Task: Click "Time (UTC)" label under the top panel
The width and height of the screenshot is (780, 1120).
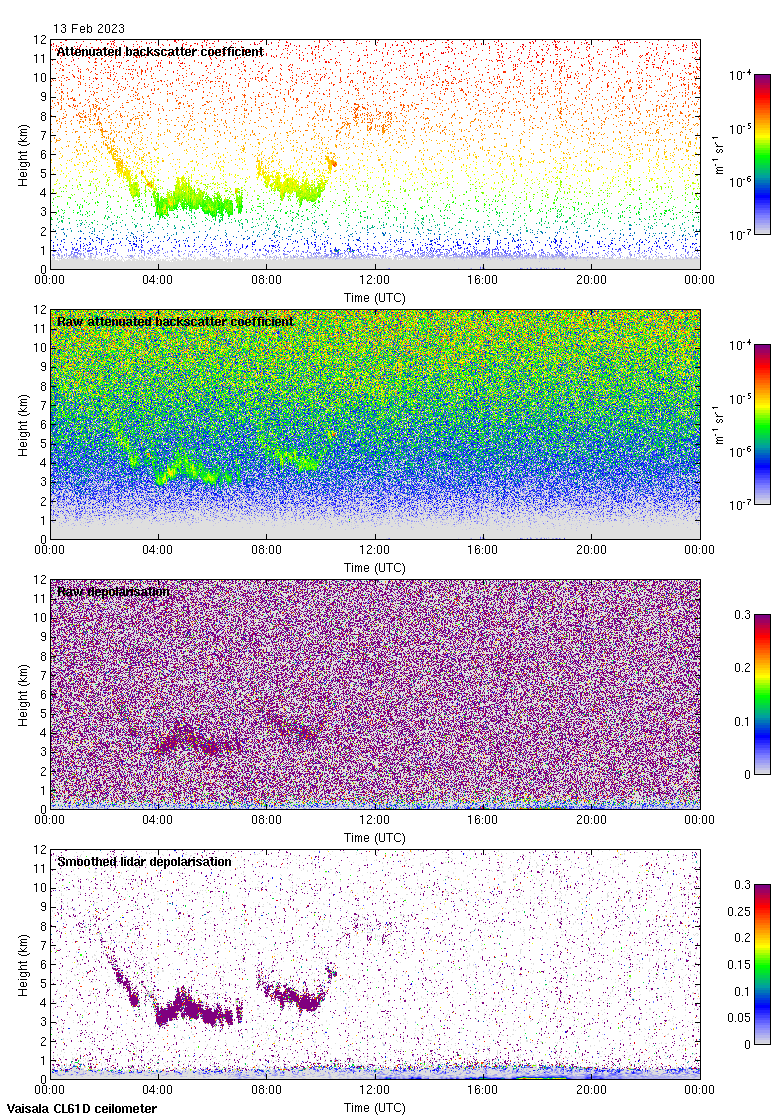Action: [375, 298]
